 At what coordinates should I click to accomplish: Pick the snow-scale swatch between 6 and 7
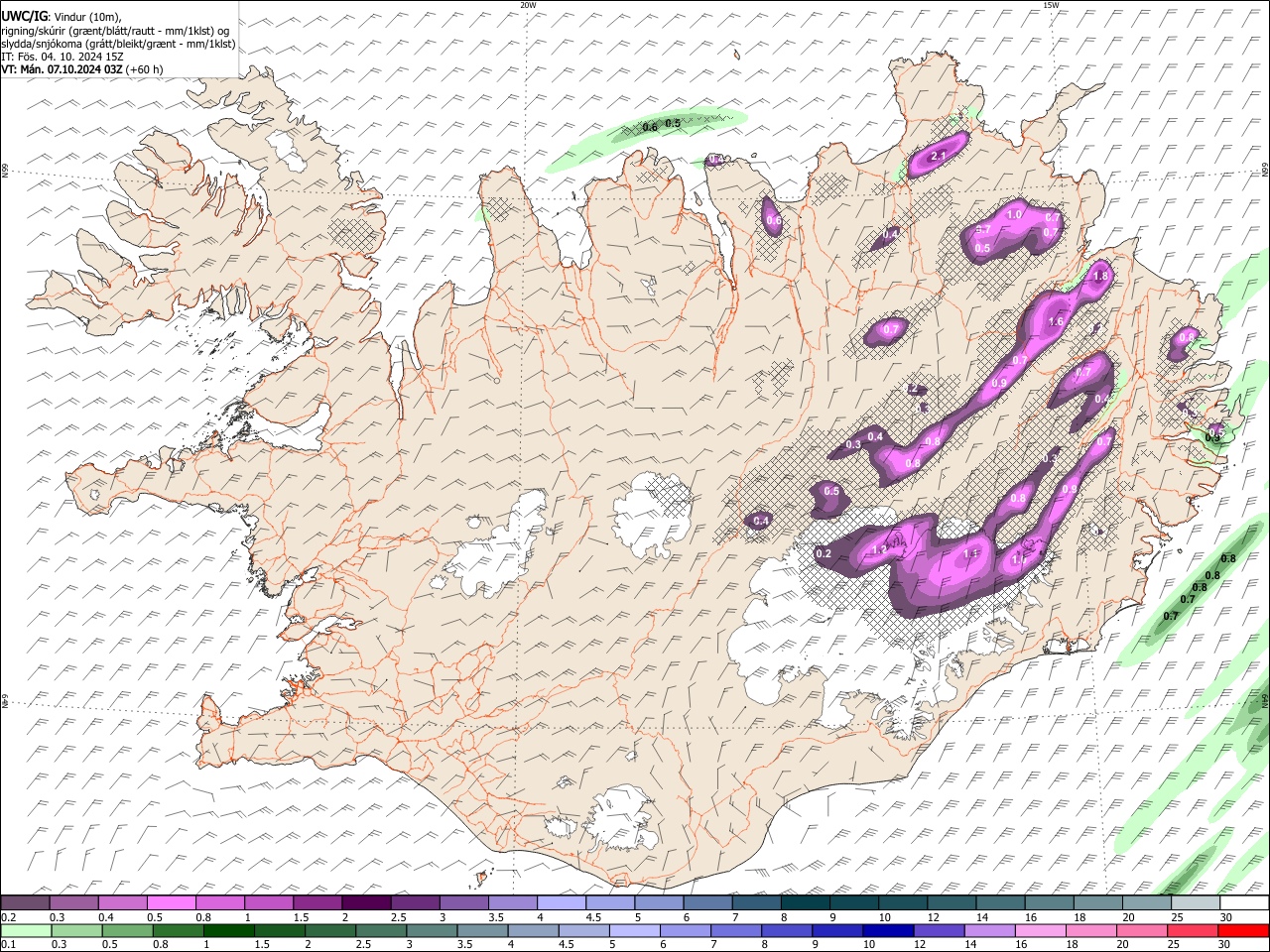tap(708, 902)
